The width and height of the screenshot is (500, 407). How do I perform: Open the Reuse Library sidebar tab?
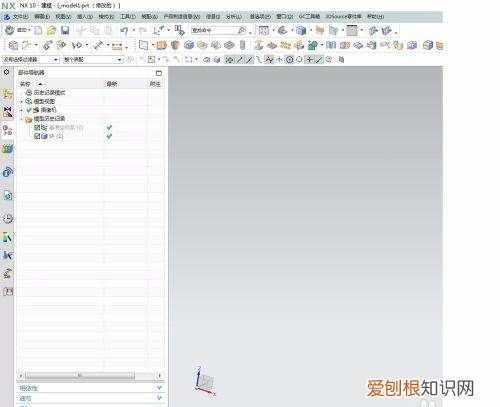[x=7, y=149]
